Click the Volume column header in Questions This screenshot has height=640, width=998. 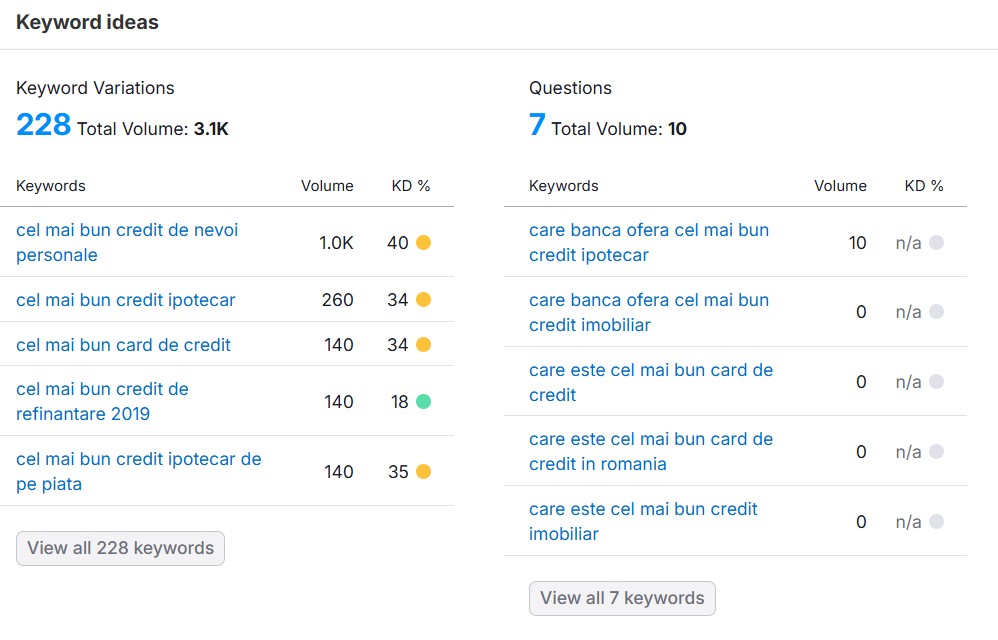840,186
